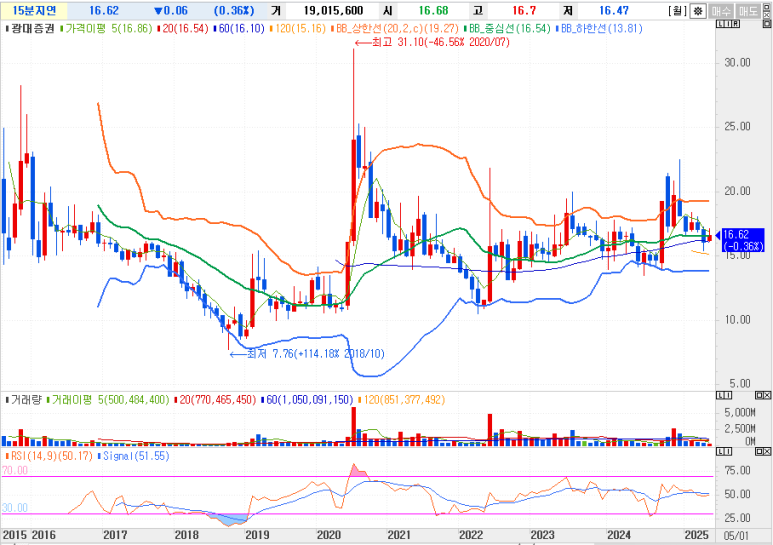Click the 최저 7.76 low annotation
Screen dimensions: 773x545
(x=307, y=354)
